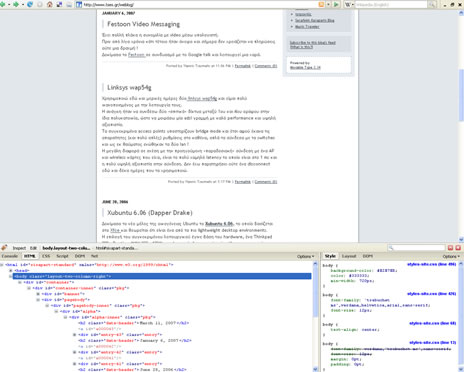The image size is (464, 372).
Task: Open the right panel Options menu
Action: tap(451, 256)
